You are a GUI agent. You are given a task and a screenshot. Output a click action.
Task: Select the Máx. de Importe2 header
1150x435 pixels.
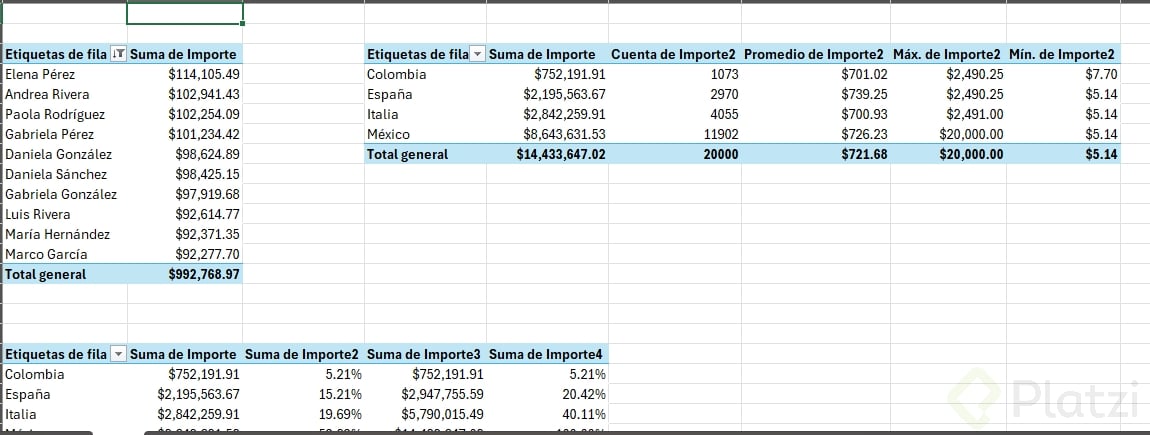943,55
